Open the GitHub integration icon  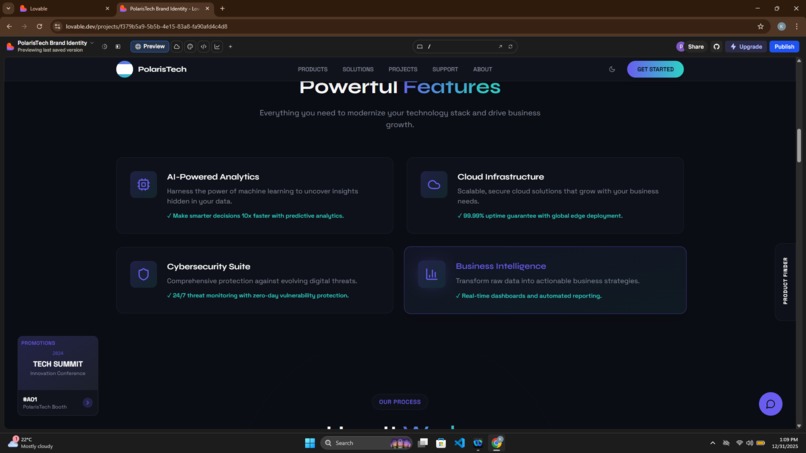[717, 46]
